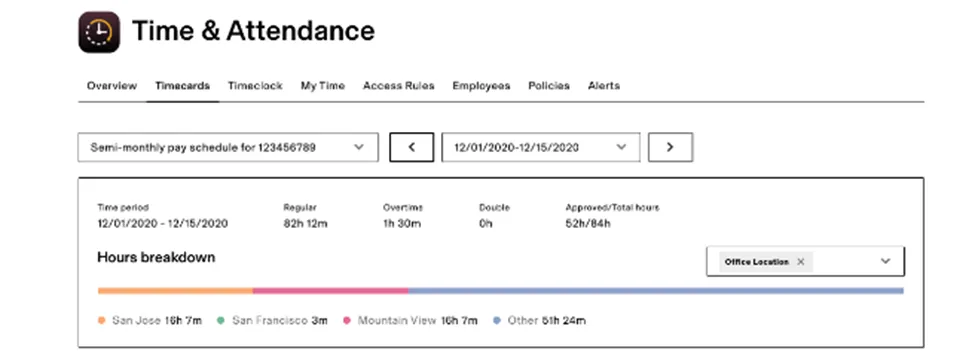Expand the Office Location filter dropdown chevron

pyautogui.click(x=886, y=261)
